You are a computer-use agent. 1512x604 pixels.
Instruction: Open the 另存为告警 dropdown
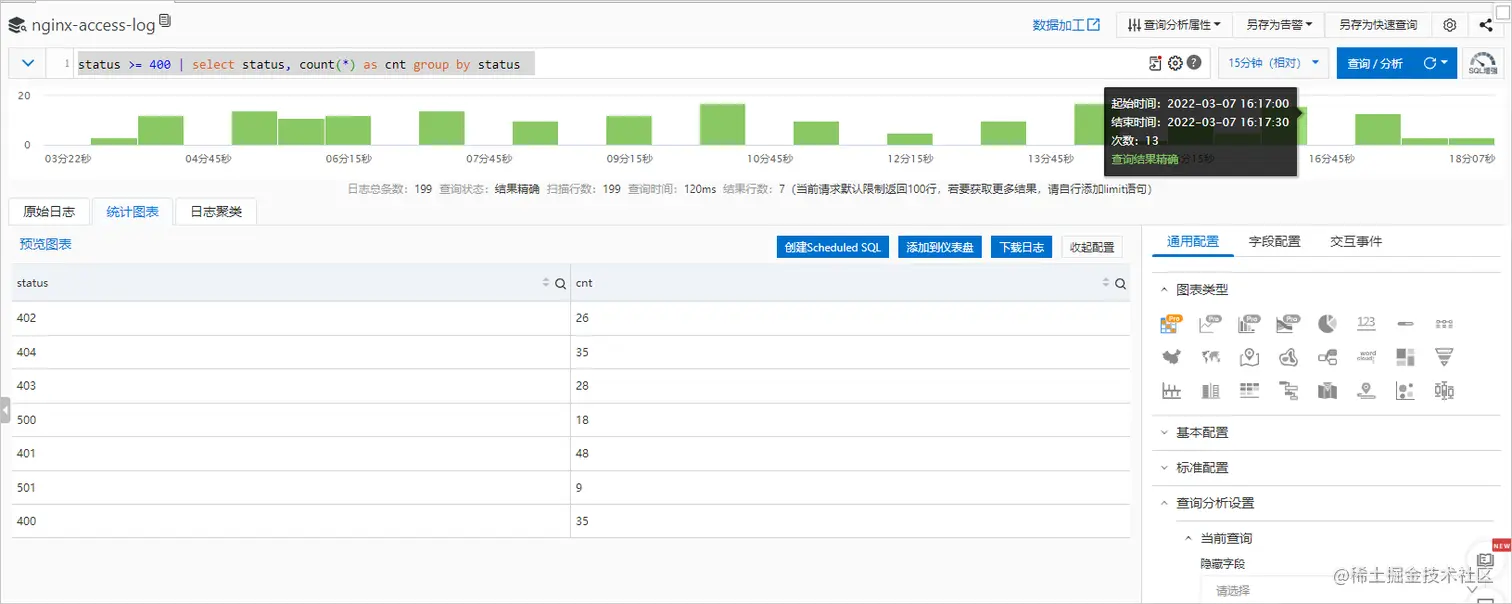click(x=1279, y=25)
